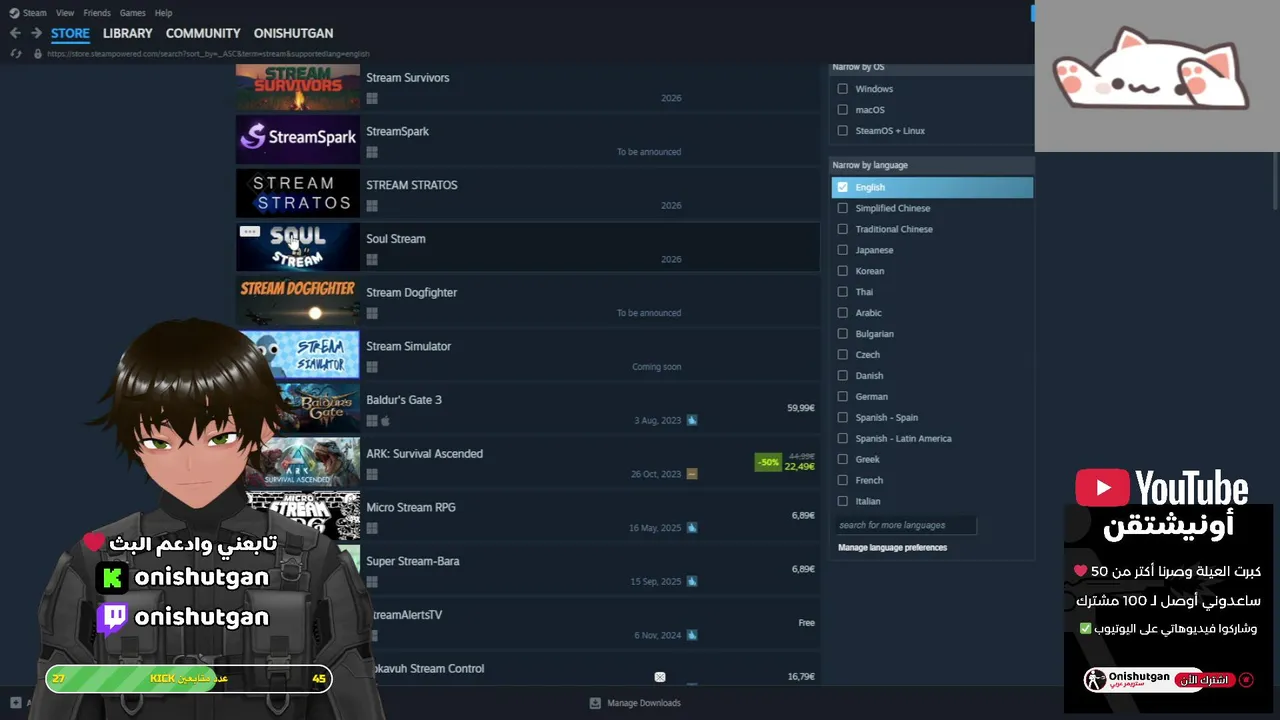Switch to the COMMUNITY tab
Image resolution: width=1280 pixels, height=720 pixels.
203,33
